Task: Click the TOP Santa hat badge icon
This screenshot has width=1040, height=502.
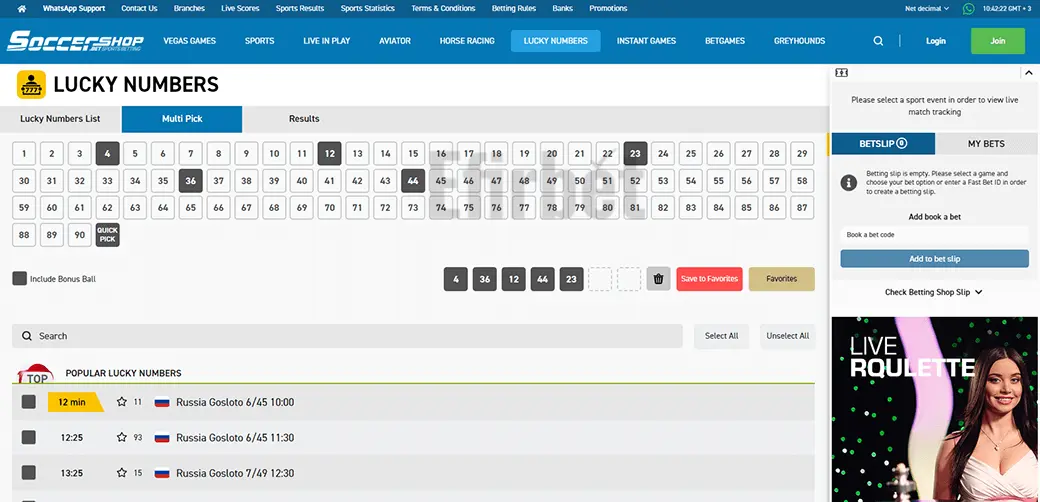Action: (x=34, y=375)
